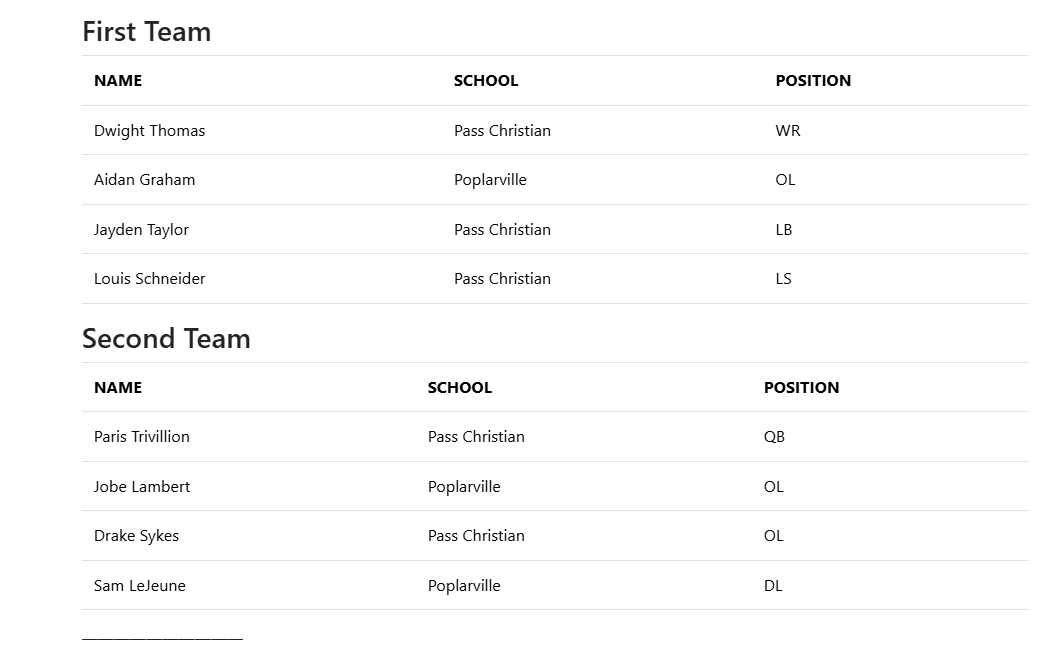Screen dimensions: 1041x659
Task: Click the LB position cell
Action: click(x=784, y=230)
